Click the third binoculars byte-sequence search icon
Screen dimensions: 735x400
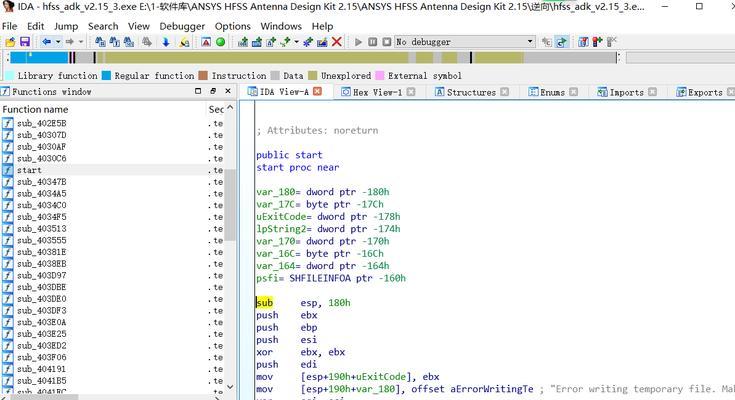128,42
